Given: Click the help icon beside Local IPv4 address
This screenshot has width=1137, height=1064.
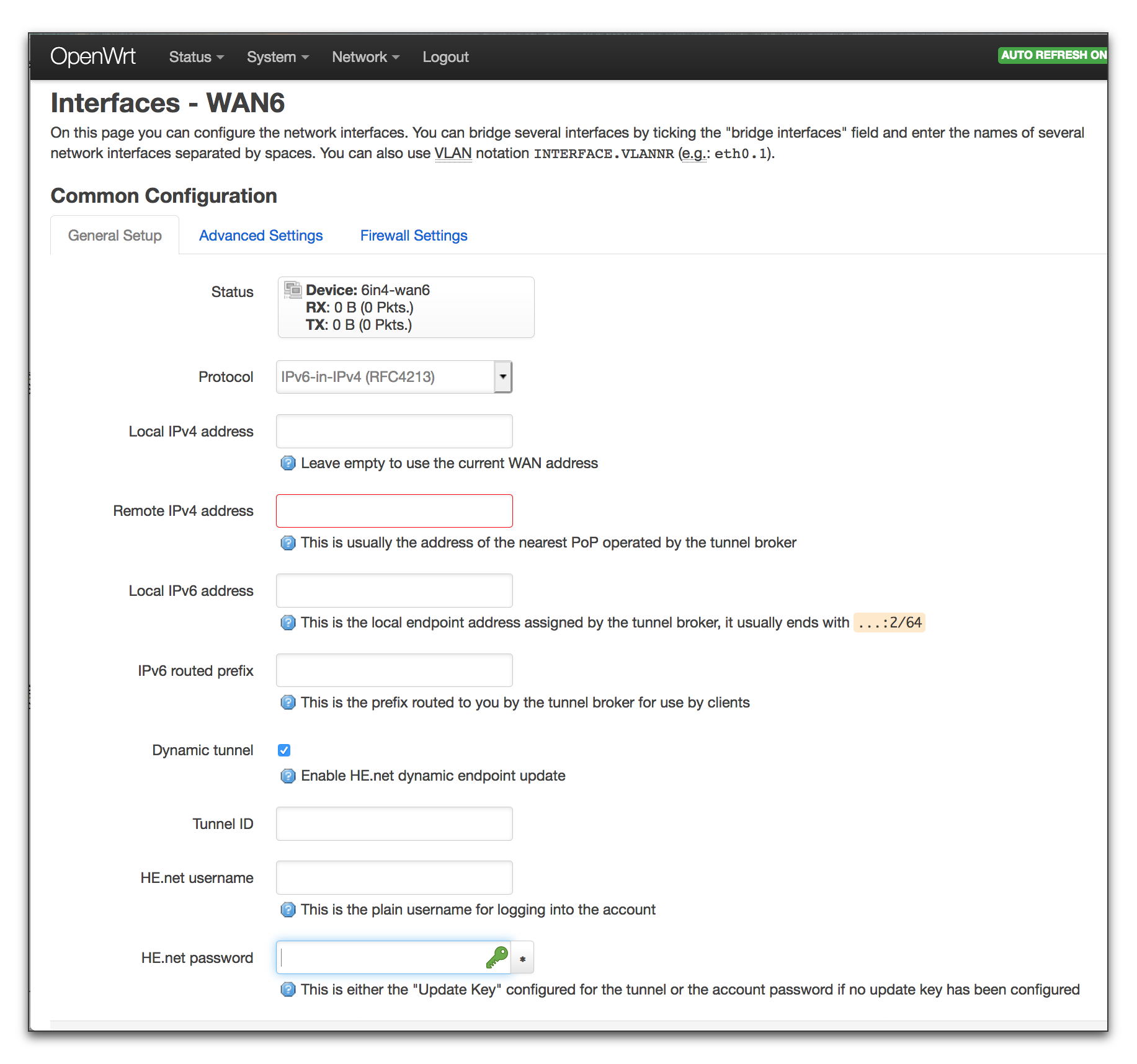Looking at the screenshot, I should pos(288,463).
